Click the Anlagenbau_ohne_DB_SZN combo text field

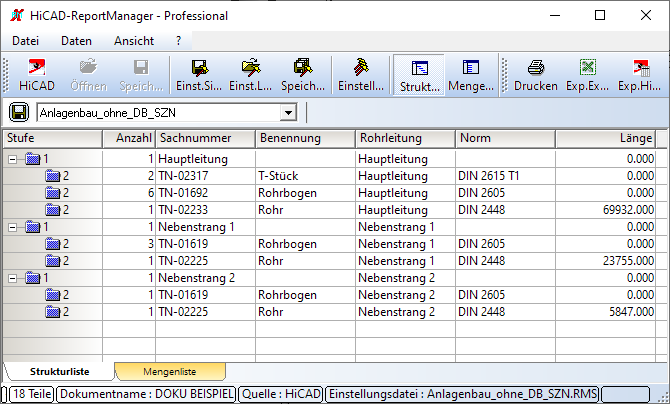point(159,113)
